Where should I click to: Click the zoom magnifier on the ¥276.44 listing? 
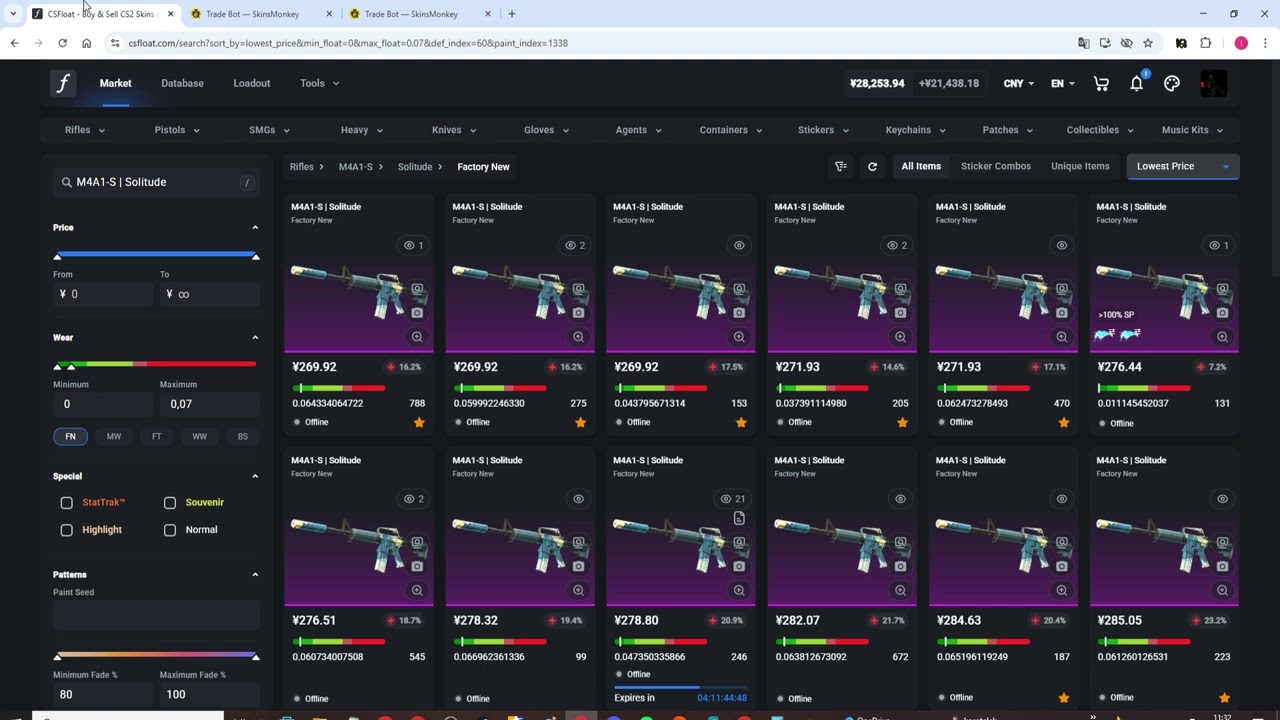click(x=1222, y=337)
